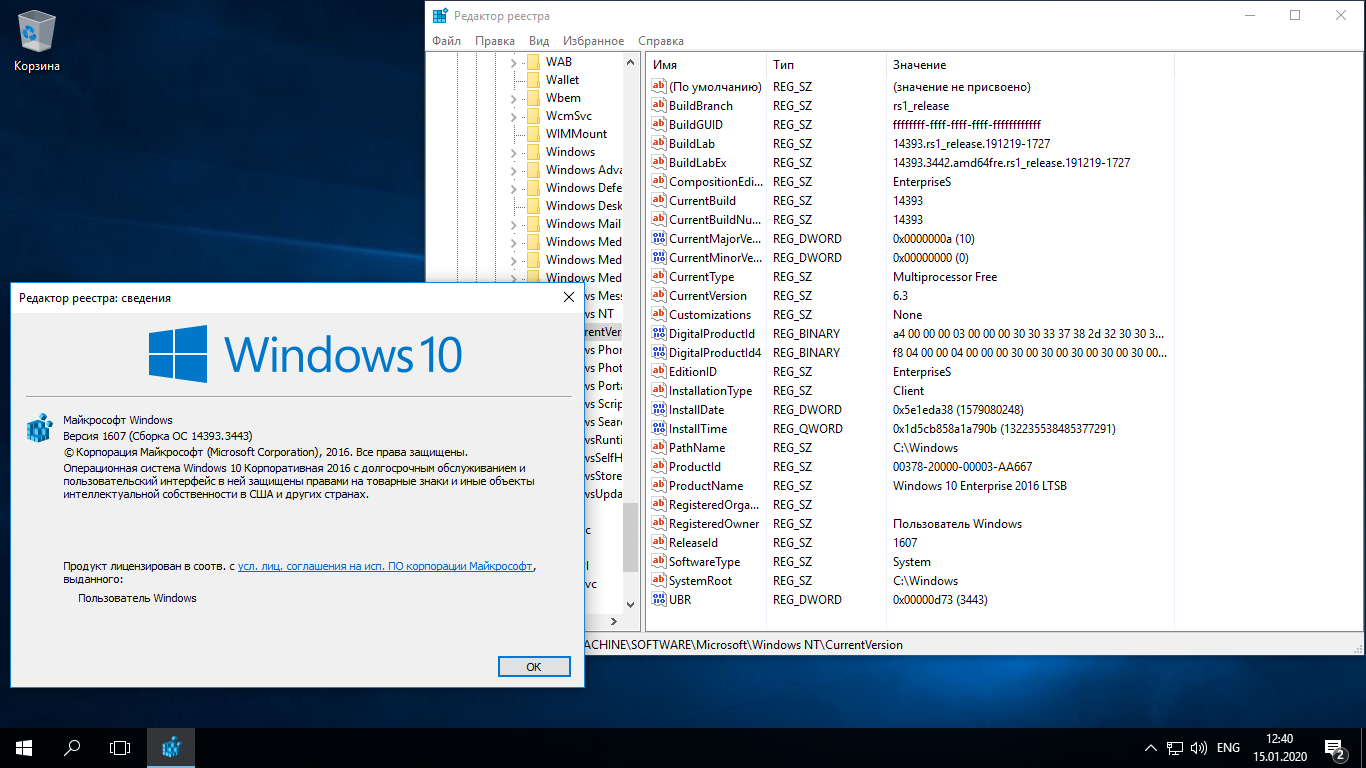Expand the Windows Adva... tree node
The width and height of the screenshot is (1366, 768).
pyautogui.click(x=513, y=170)
